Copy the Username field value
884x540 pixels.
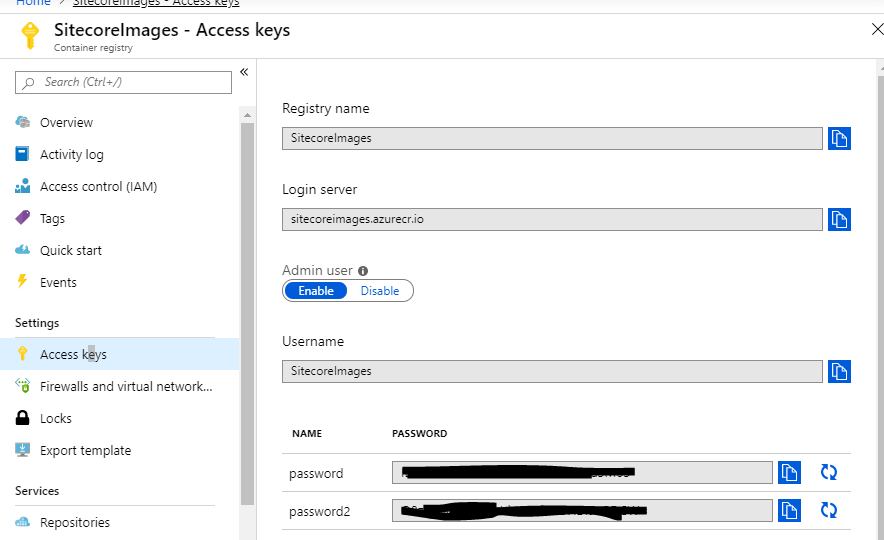pos(839,371)
